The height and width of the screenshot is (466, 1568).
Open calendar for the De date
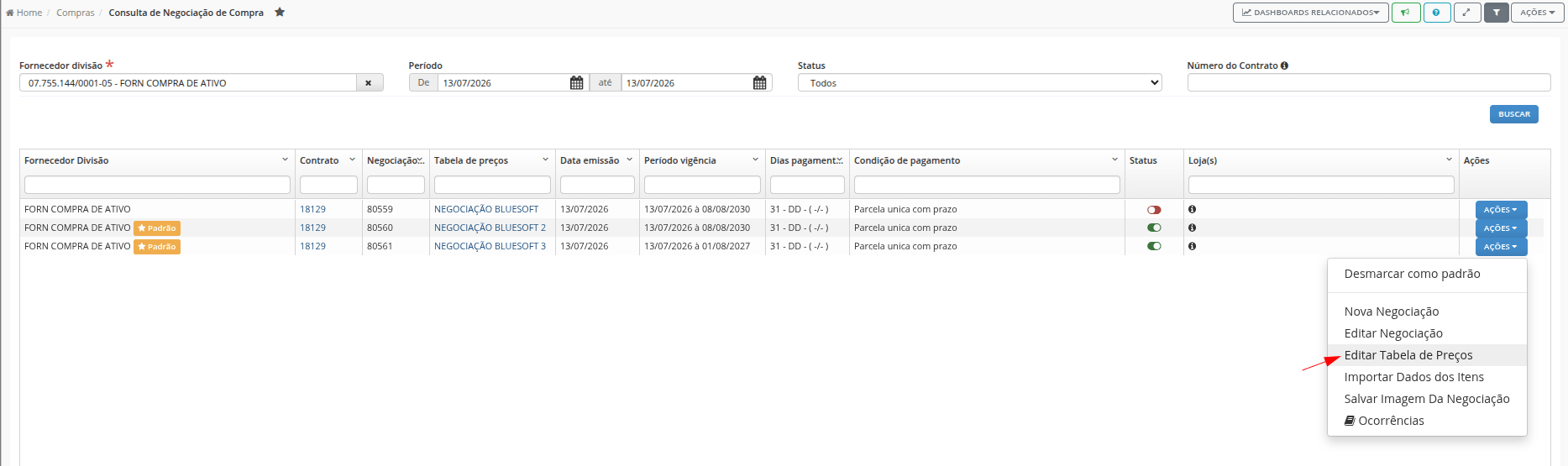[x=577, y=82]
